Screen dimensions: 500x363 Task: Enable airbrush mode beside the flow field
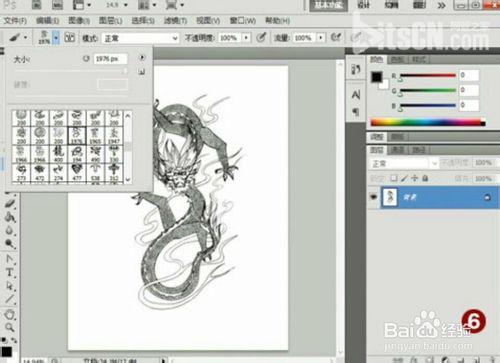point(336,37)
